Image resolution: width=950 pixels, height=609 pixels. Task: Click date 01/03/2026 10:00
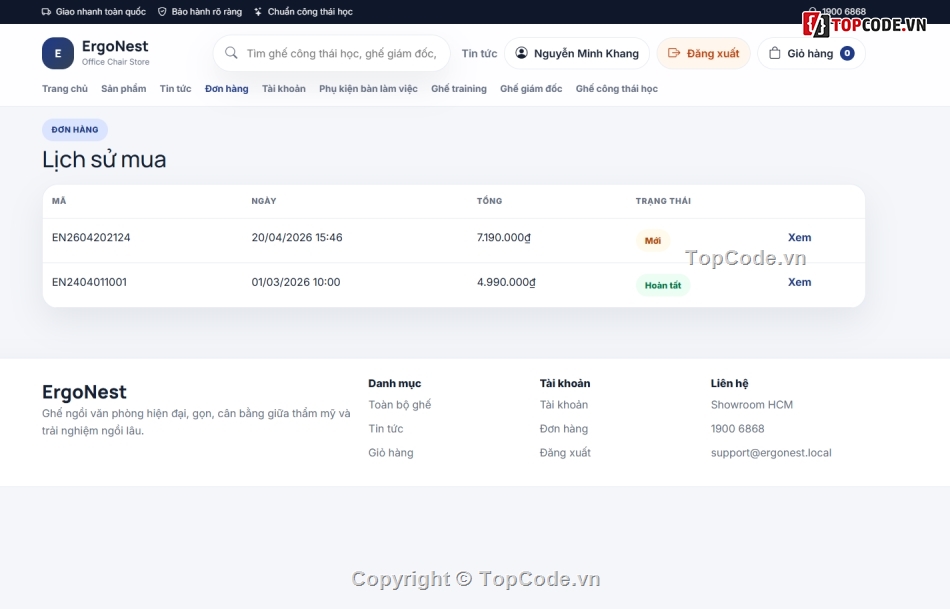(296, 282)
